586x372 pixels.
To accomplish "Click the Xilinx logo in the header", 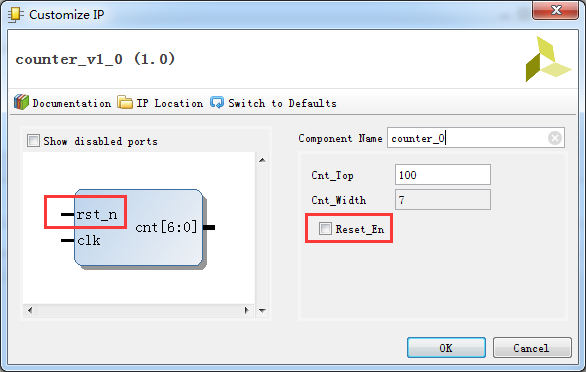I will pyautogui.click(x=548, y=59).
